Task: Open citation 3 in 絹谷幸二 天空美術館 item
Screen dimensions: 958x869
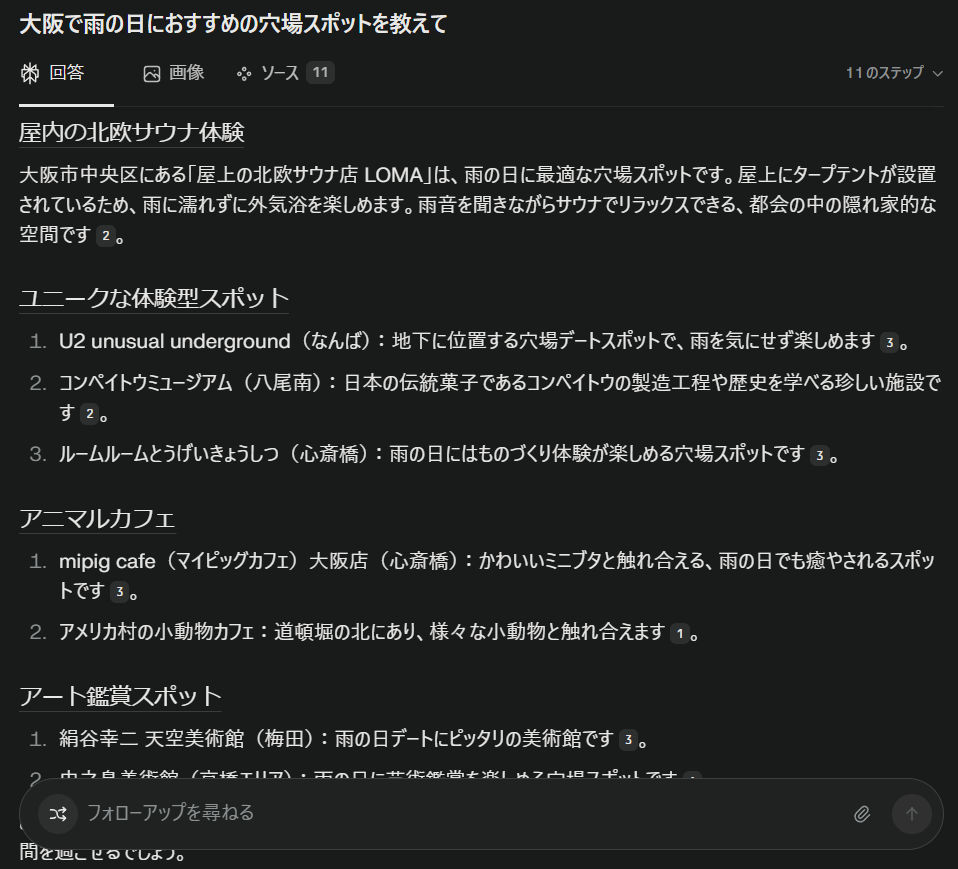Action: (628, 740)
